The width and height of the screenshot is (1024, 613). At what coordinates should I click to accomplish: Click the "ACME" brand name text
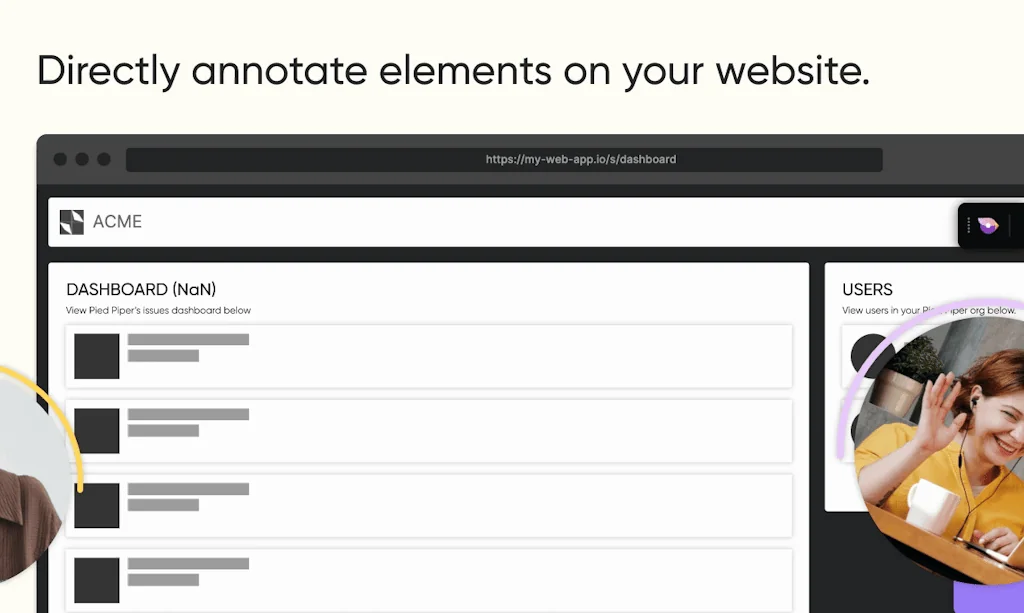[117, 222]
